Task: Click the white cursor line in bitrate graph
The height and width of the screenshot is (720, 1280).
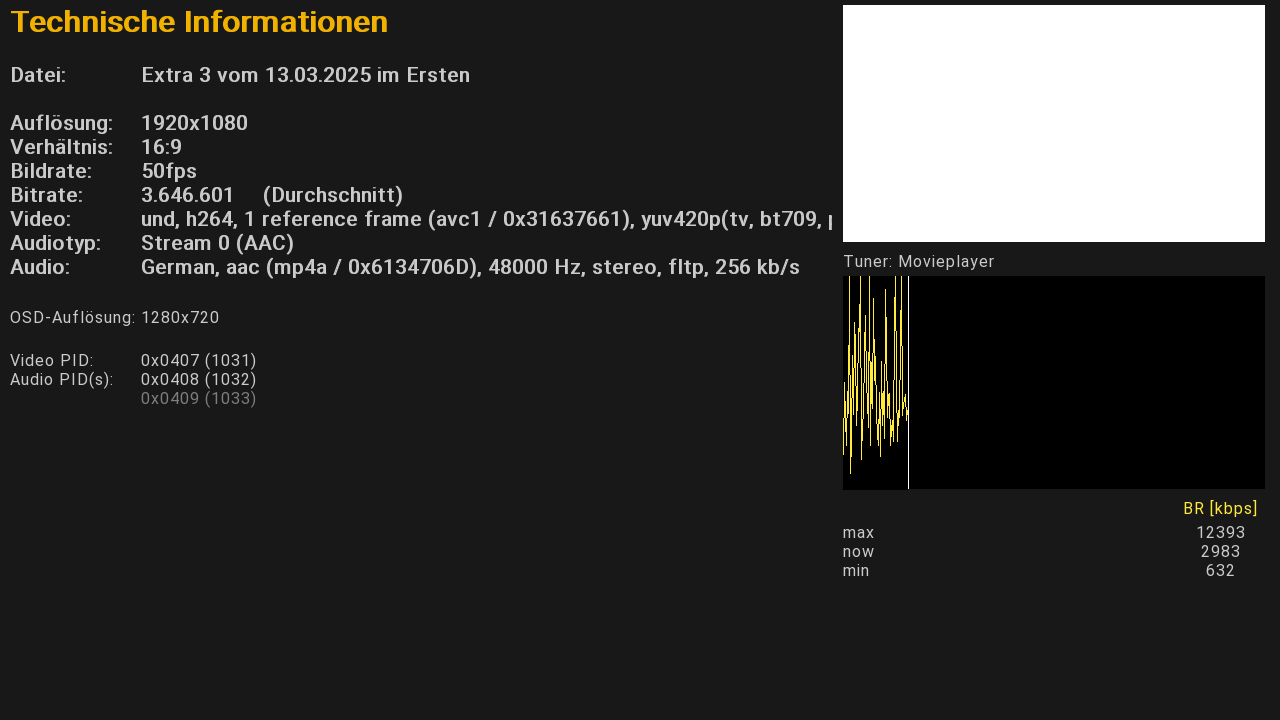Action: coord(908,382)
